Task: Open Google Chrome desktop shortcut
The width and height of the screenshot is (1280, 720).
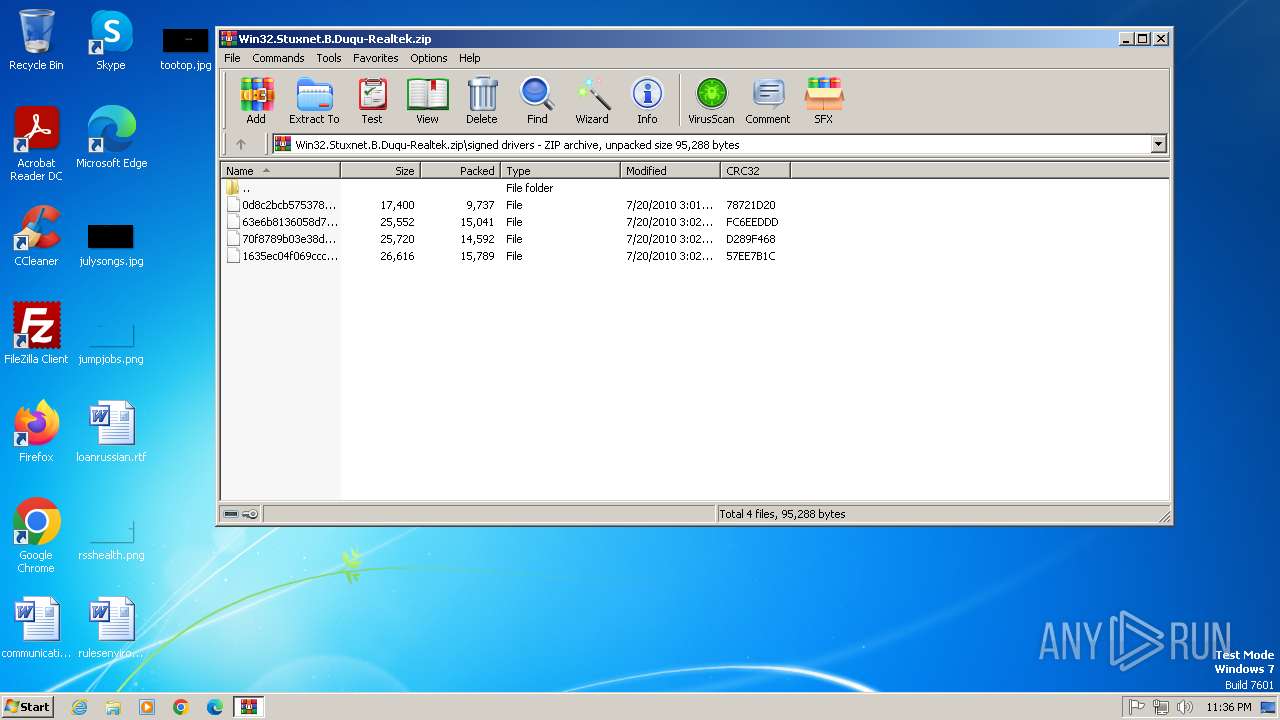Action: pos(36,536)
